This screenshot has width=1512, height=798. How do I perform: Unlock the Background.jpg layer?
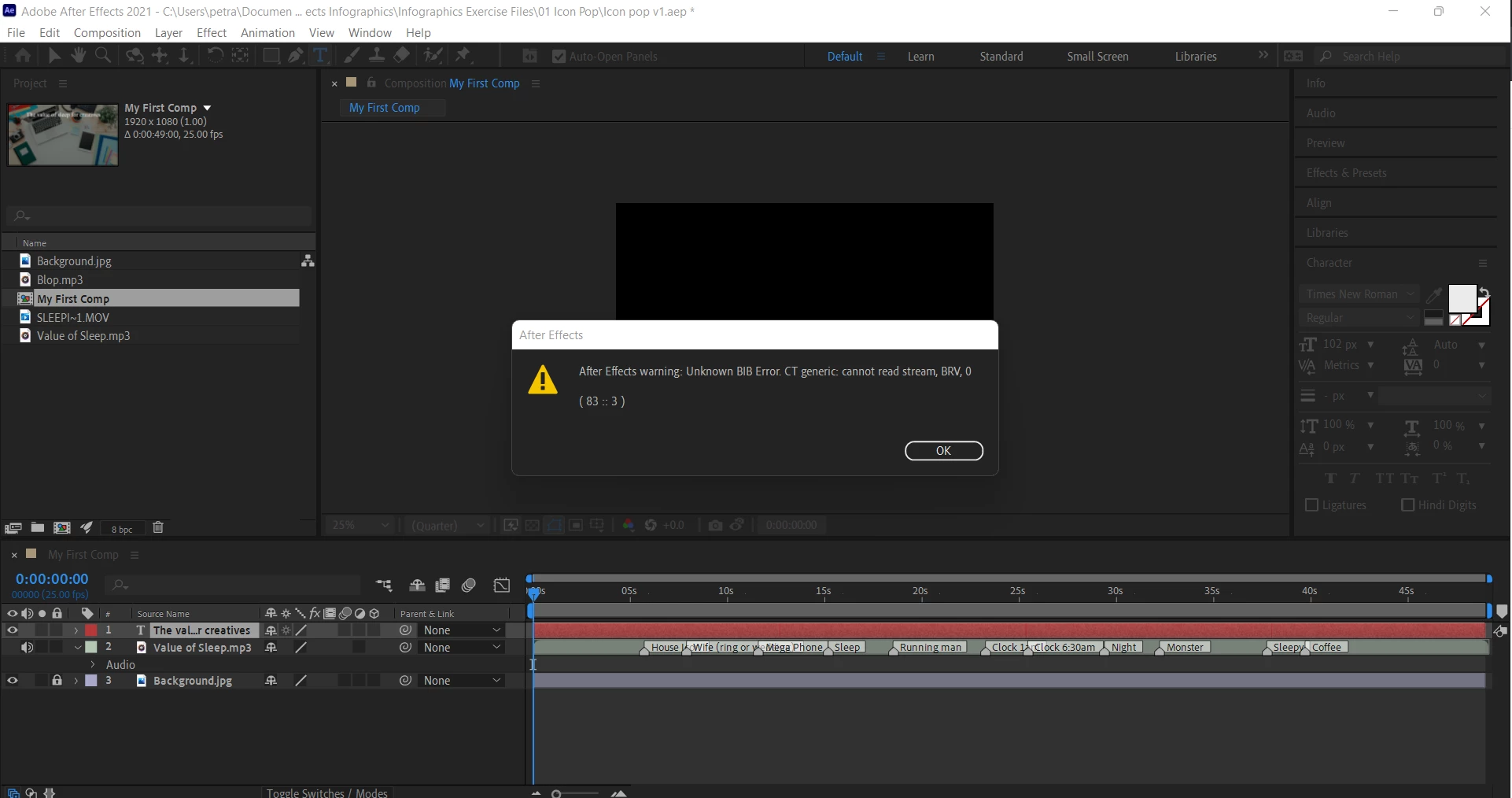coord(57,681)
